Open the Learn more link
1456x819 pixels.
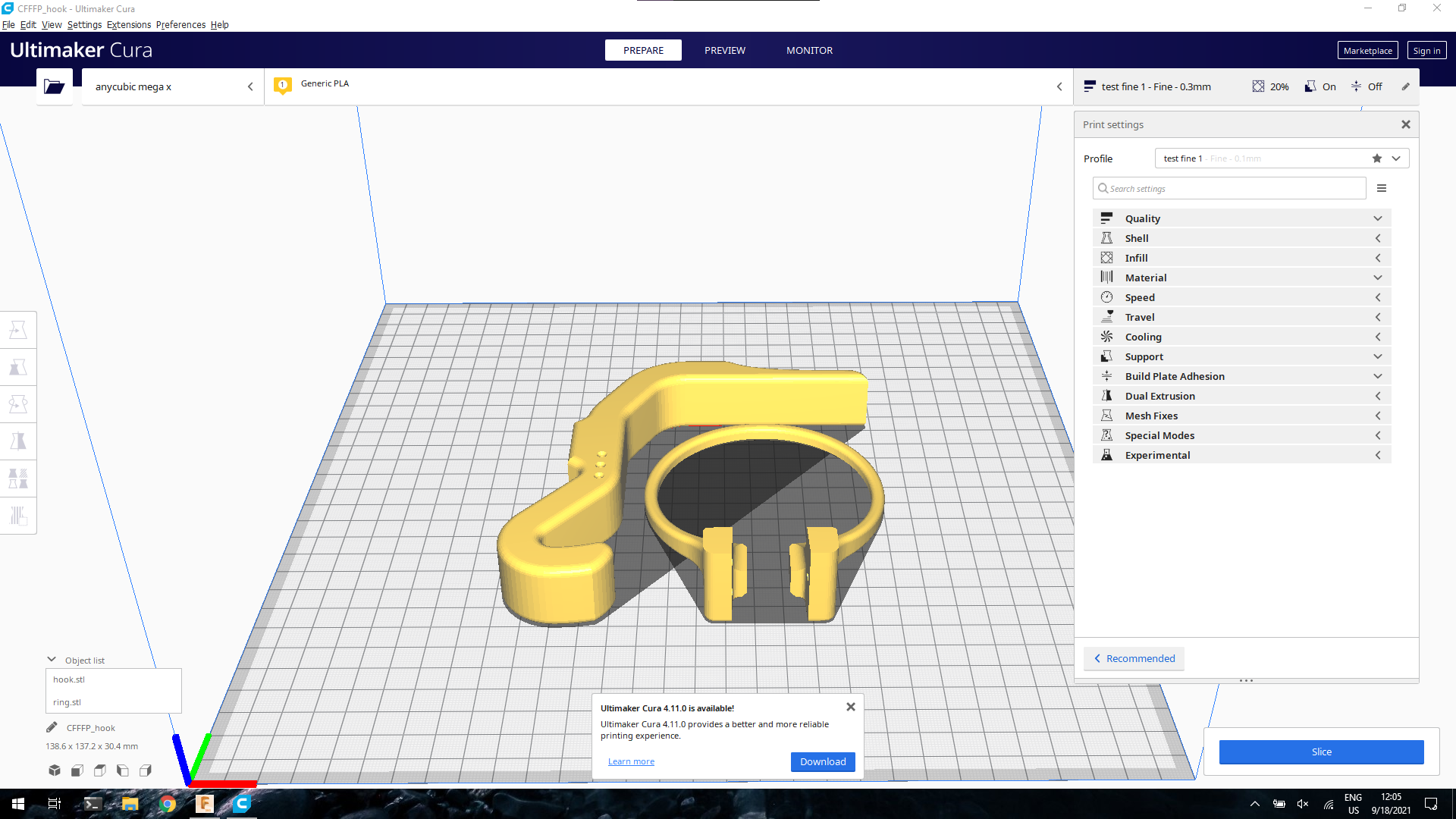point(631,761)
